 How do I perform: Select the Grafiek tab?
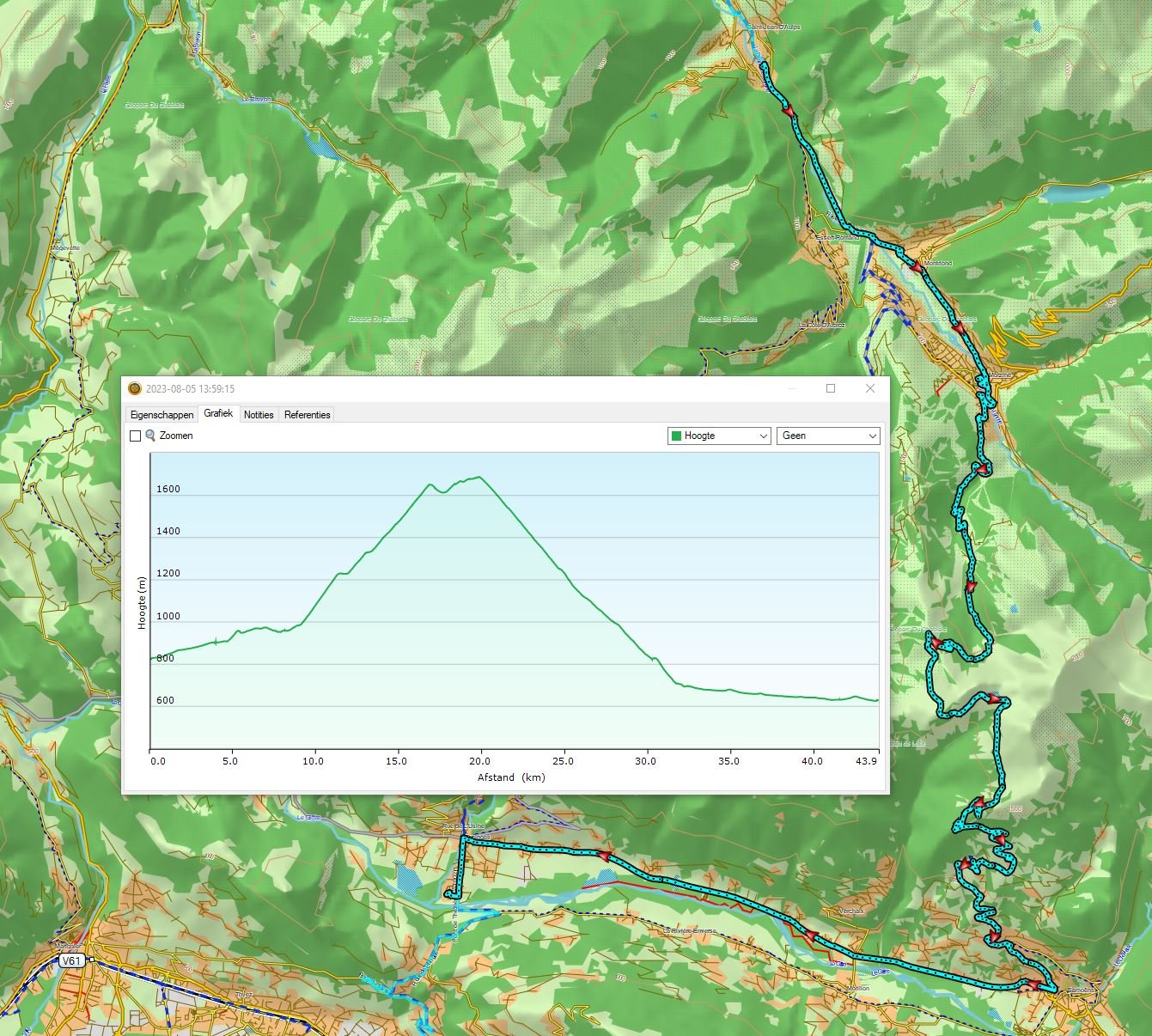218,414
